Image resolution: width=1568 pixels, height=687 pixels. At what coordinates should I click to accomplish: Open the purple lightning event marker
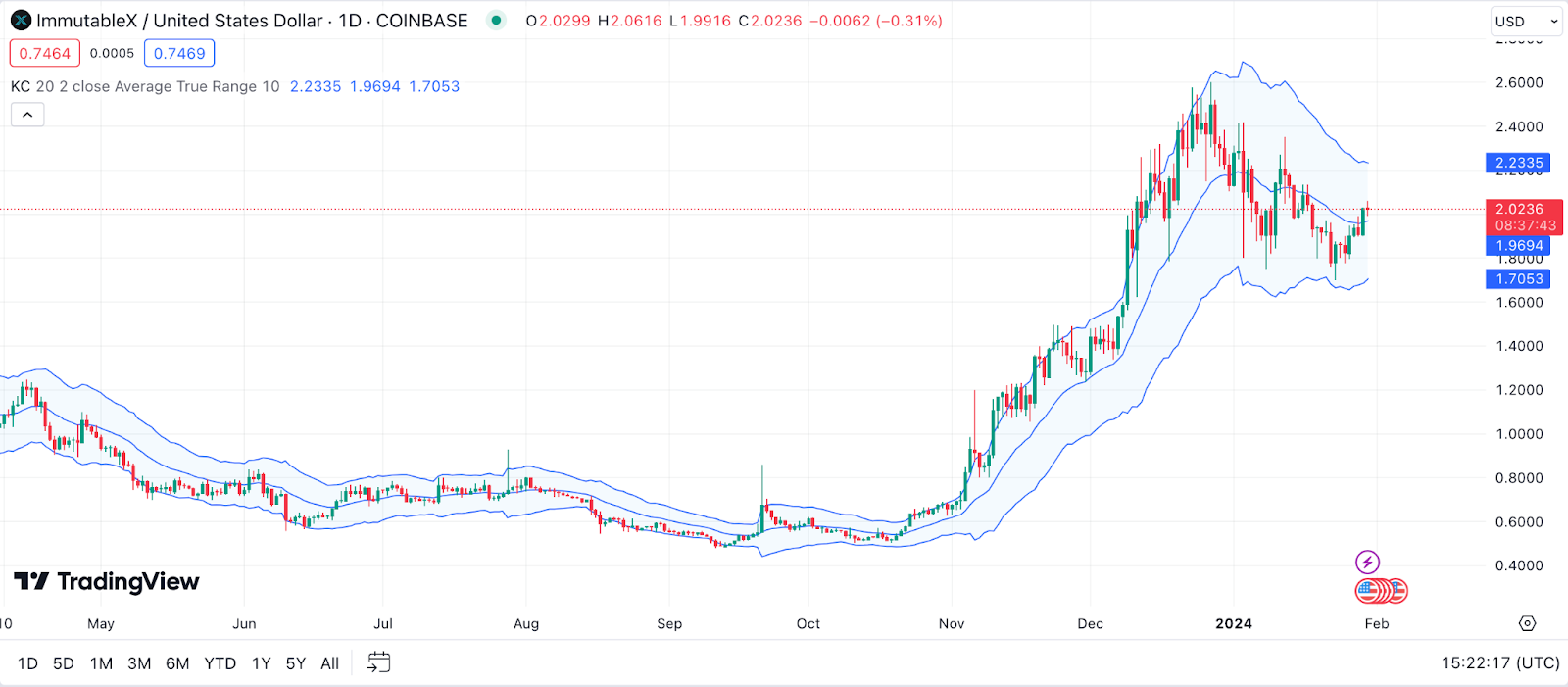tap(1367, 562)
